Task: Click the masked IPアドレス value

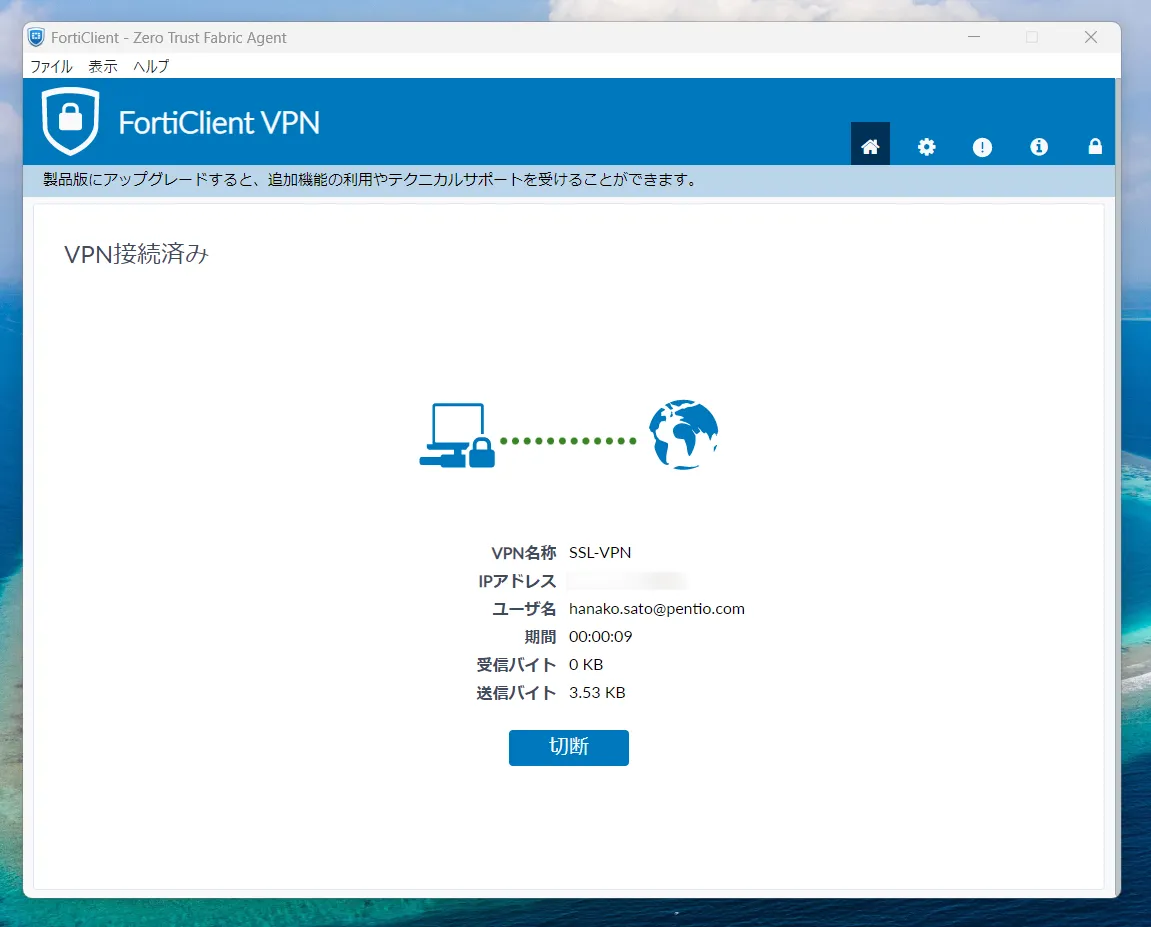Action: (627, 580)
